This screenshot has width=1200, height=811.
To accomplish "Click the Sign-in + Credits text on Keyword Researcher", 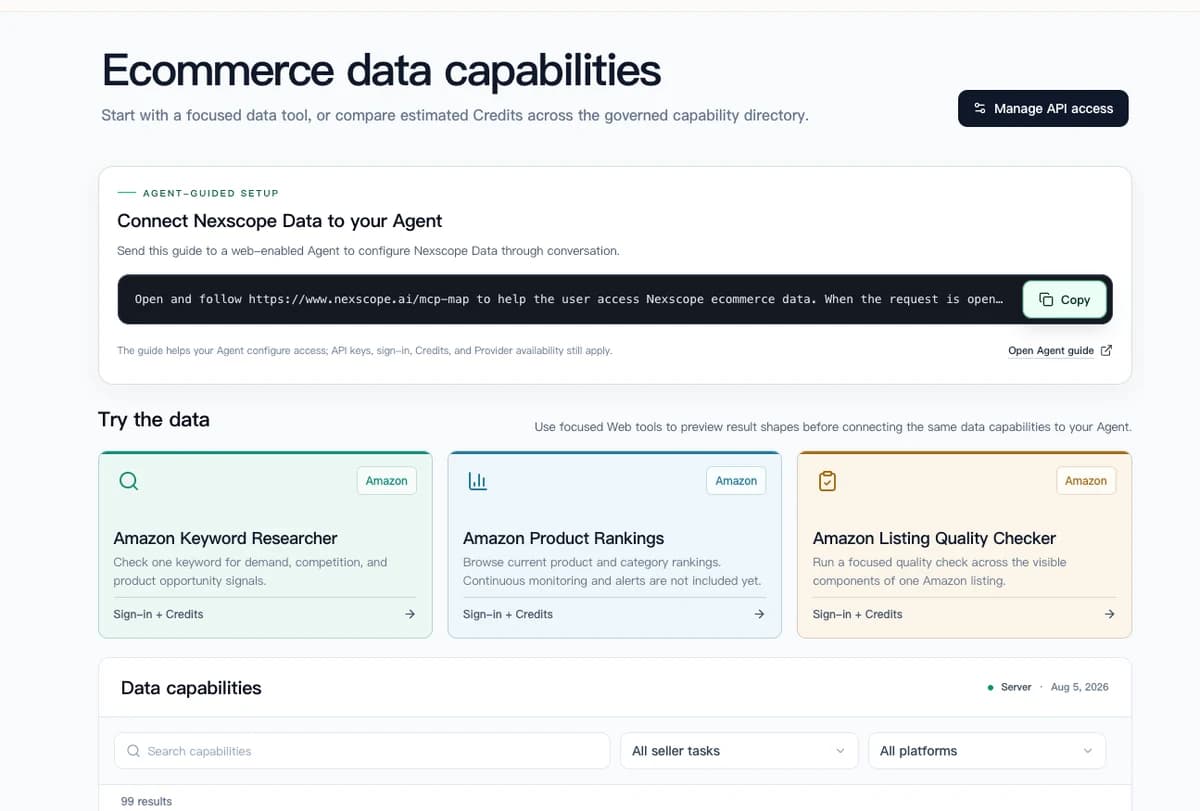I will [158, 614].
